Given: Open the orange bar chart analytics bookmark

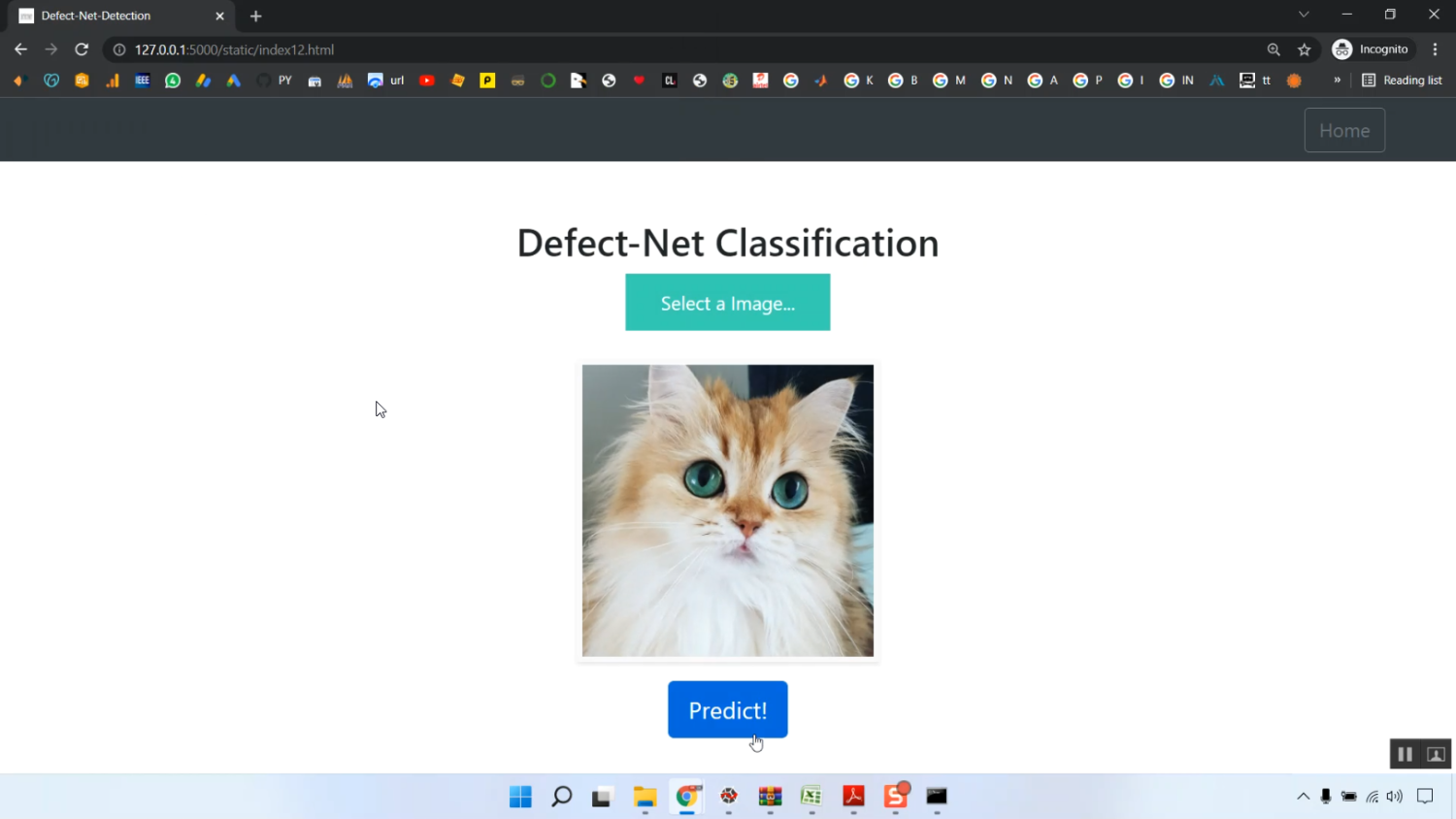Looking at the screenshot, I should point(113,81).
